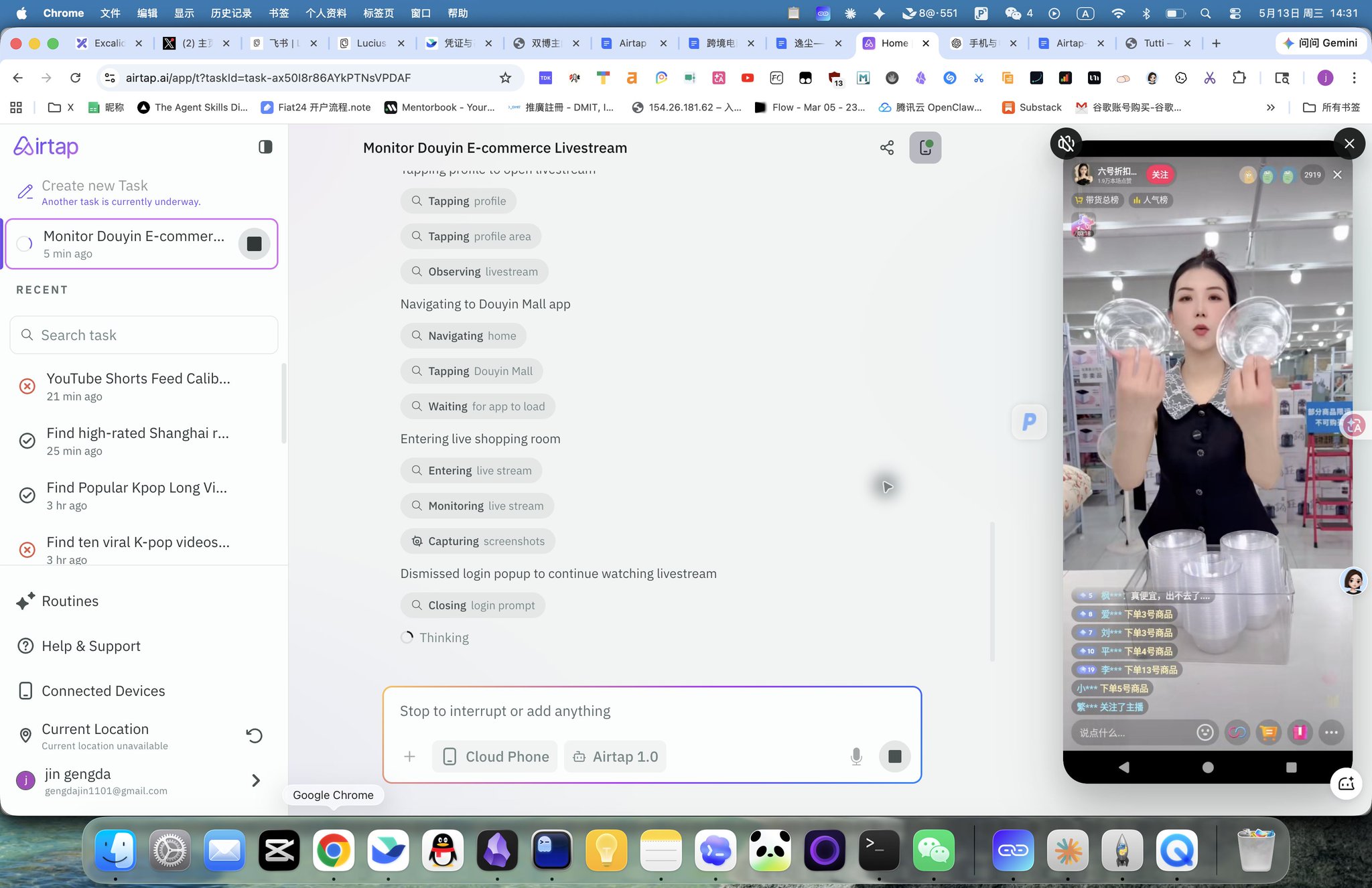Expand the Navigating home step
The image size is (1372, 888).
(464, 336)
